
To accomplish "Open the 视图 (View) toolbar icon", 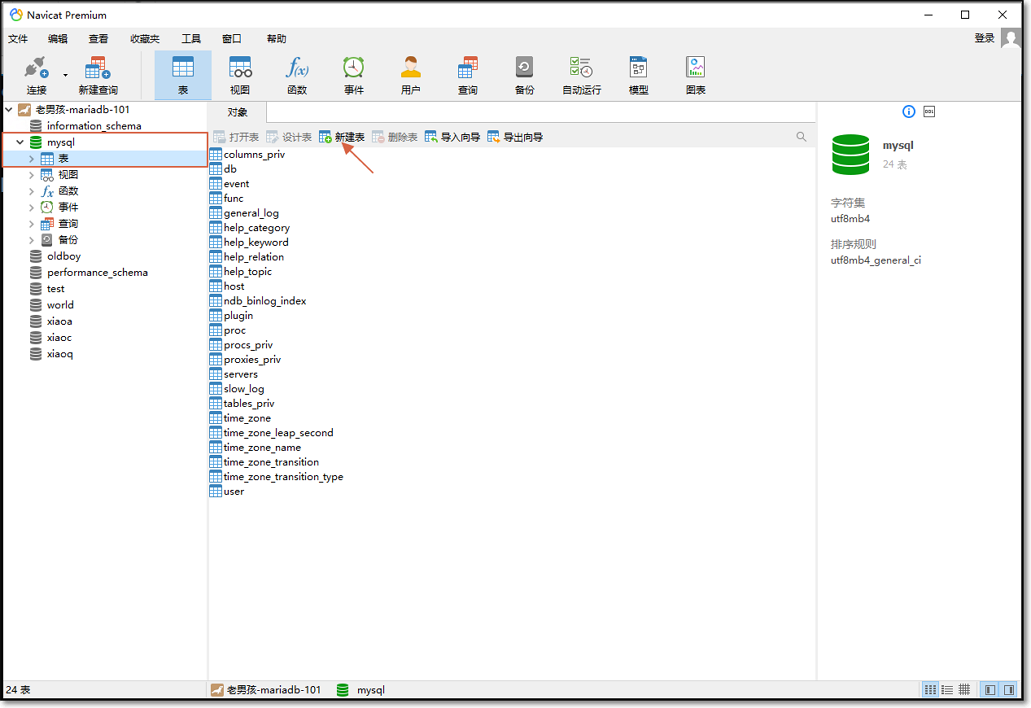I will point(240,75).
